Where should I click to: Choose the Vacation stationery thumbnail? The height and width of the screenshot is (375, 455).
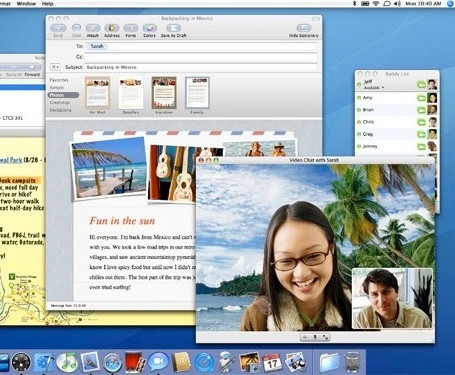pos(164,93)
